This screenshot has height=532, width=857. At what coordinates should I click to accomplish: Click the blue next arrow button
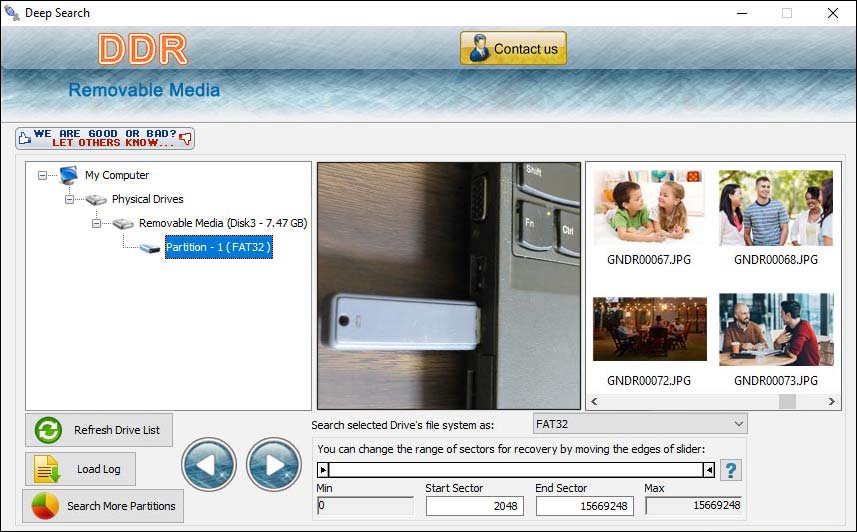(274, 464)
